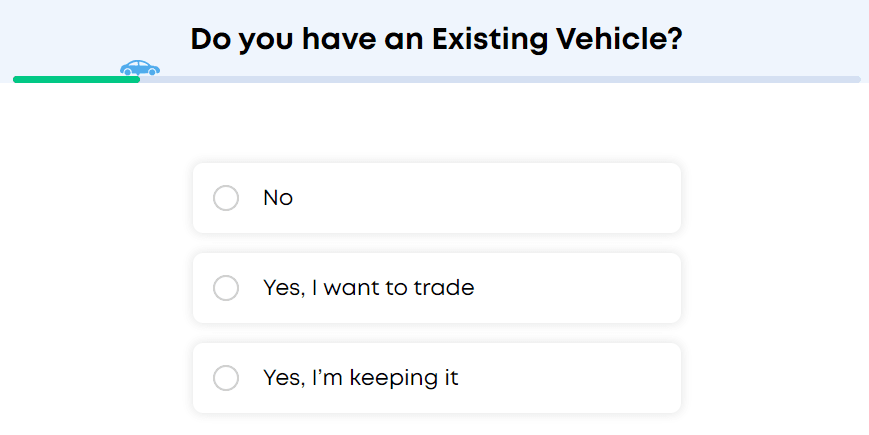Click the "Yes, I want to trade" label text
869x435 pixels.
coord(368,288)
